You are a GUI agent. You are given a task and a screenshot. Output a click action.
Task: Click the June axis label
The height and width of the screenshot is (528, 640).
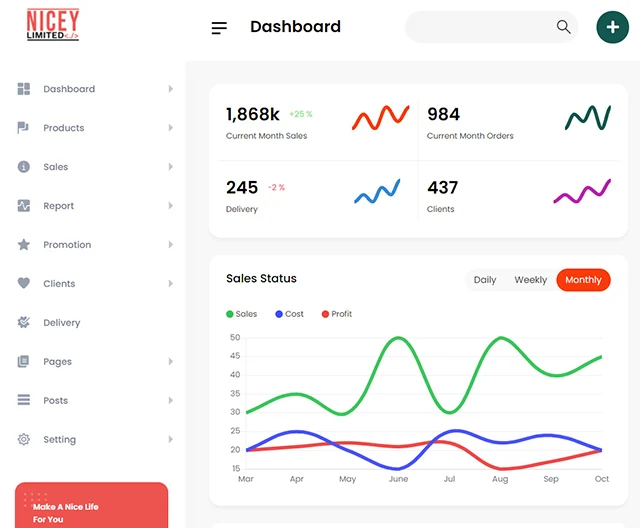pos(398,479)
